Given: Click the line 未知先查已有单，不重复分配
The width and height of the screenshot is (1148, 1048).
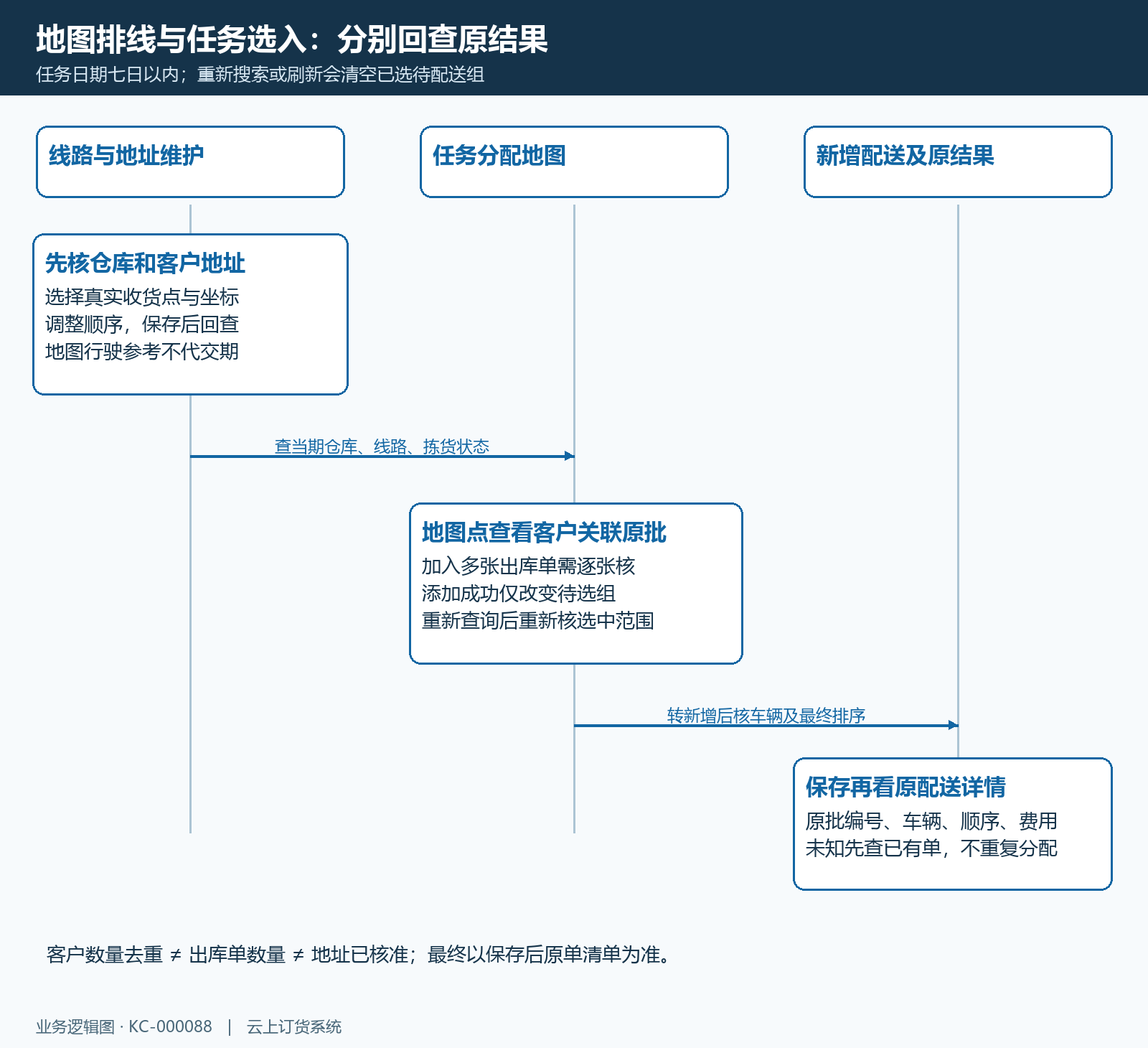Looking at the screenshot, I should pos(931,848).
